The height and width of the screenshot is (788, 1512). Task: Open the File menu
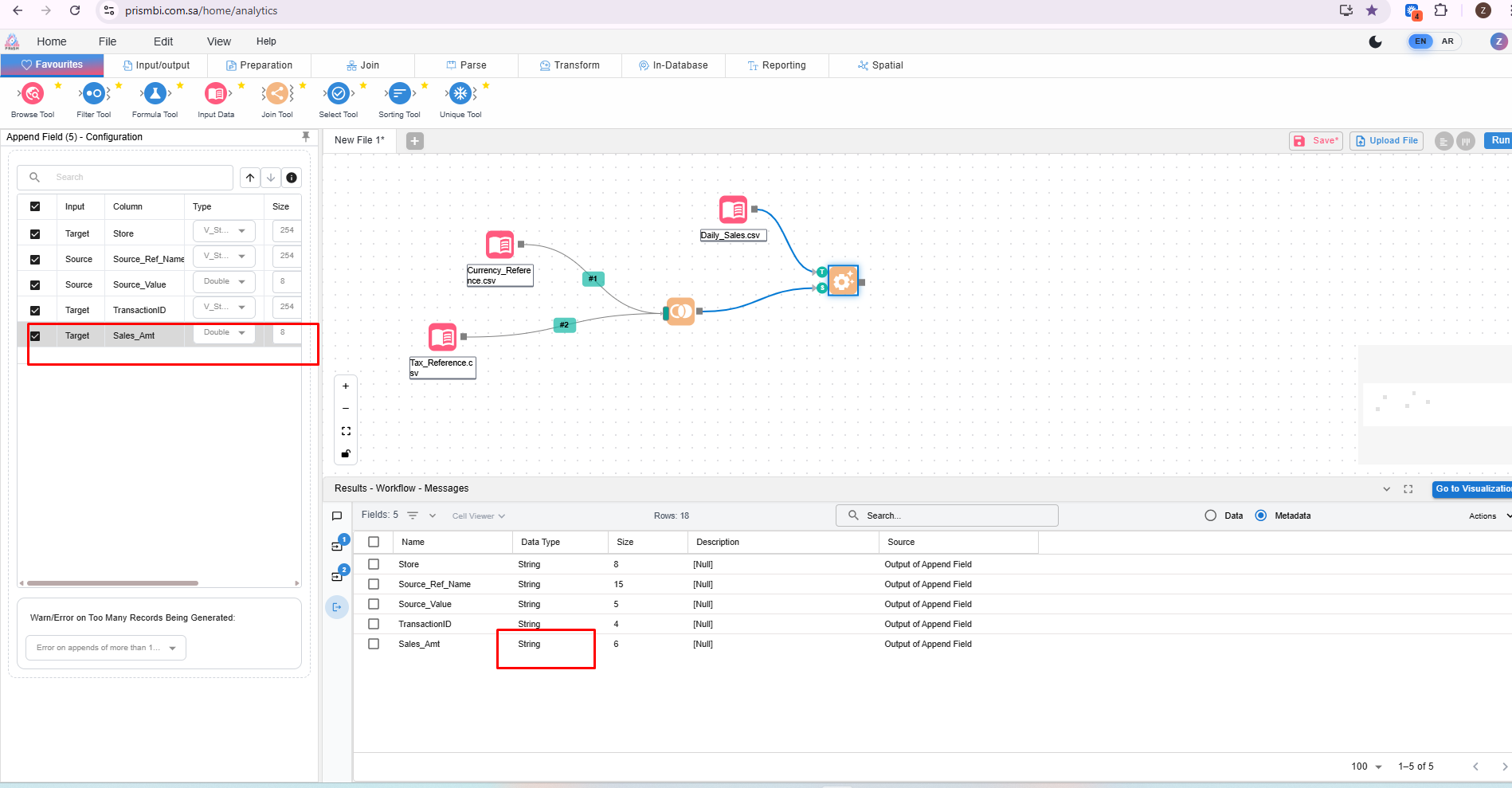(108, 41)
